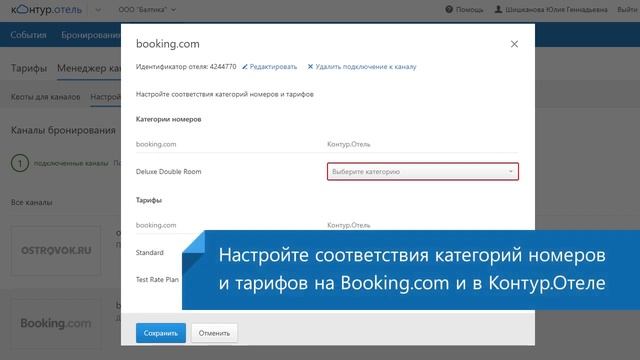Click the Каналы бронирования heading
Viewport: 640px width, 360px height.
click(x=63, y=130)
